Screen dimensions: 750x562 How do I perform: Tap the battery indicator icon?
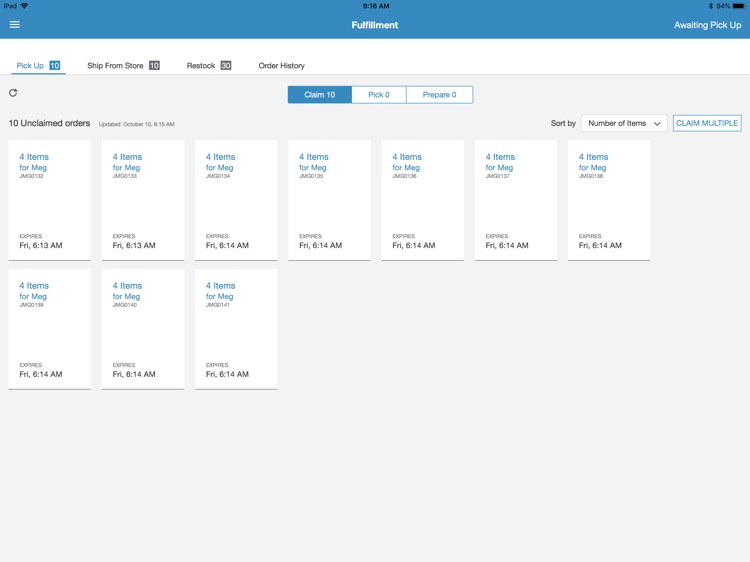coord(739,6)
